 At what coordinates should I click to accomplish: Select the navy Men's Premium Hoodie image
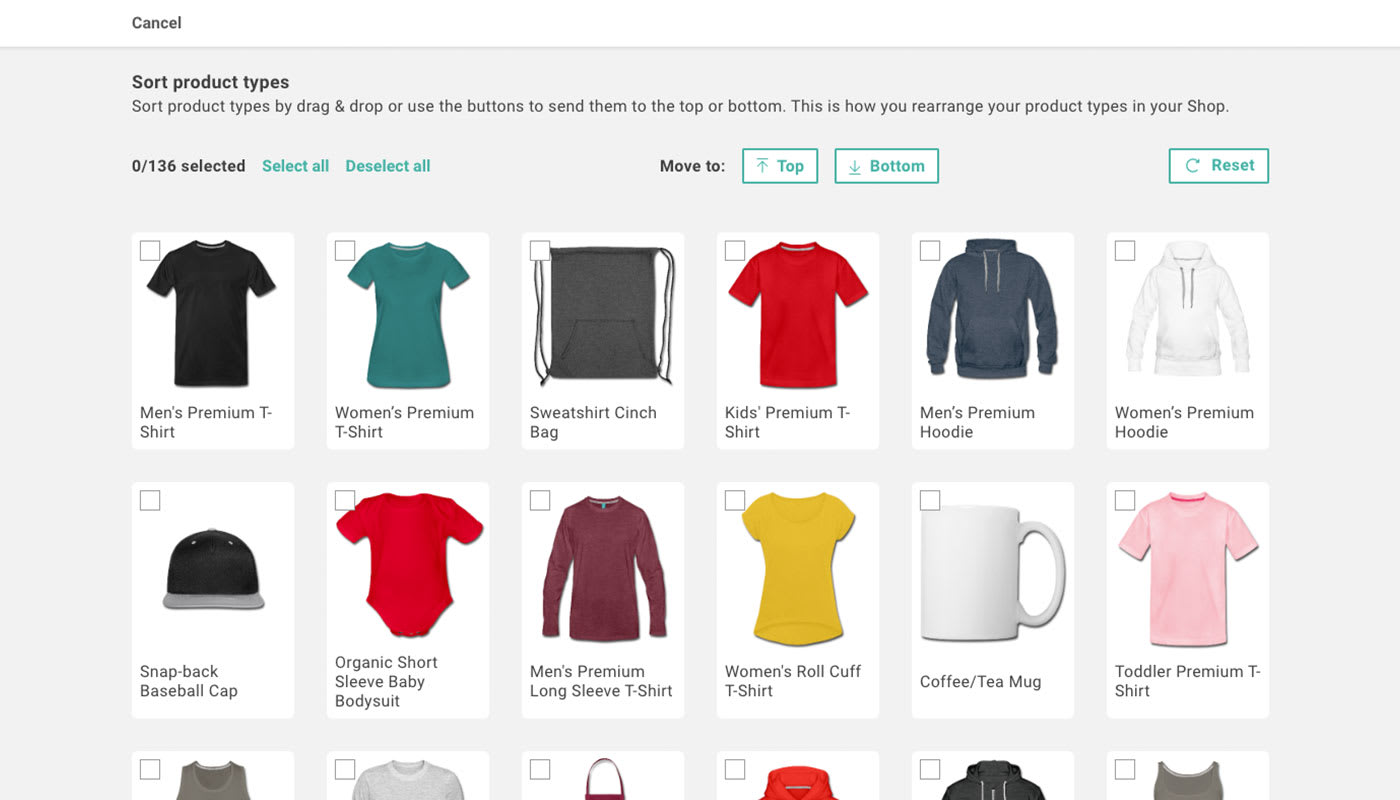point(992,310)
